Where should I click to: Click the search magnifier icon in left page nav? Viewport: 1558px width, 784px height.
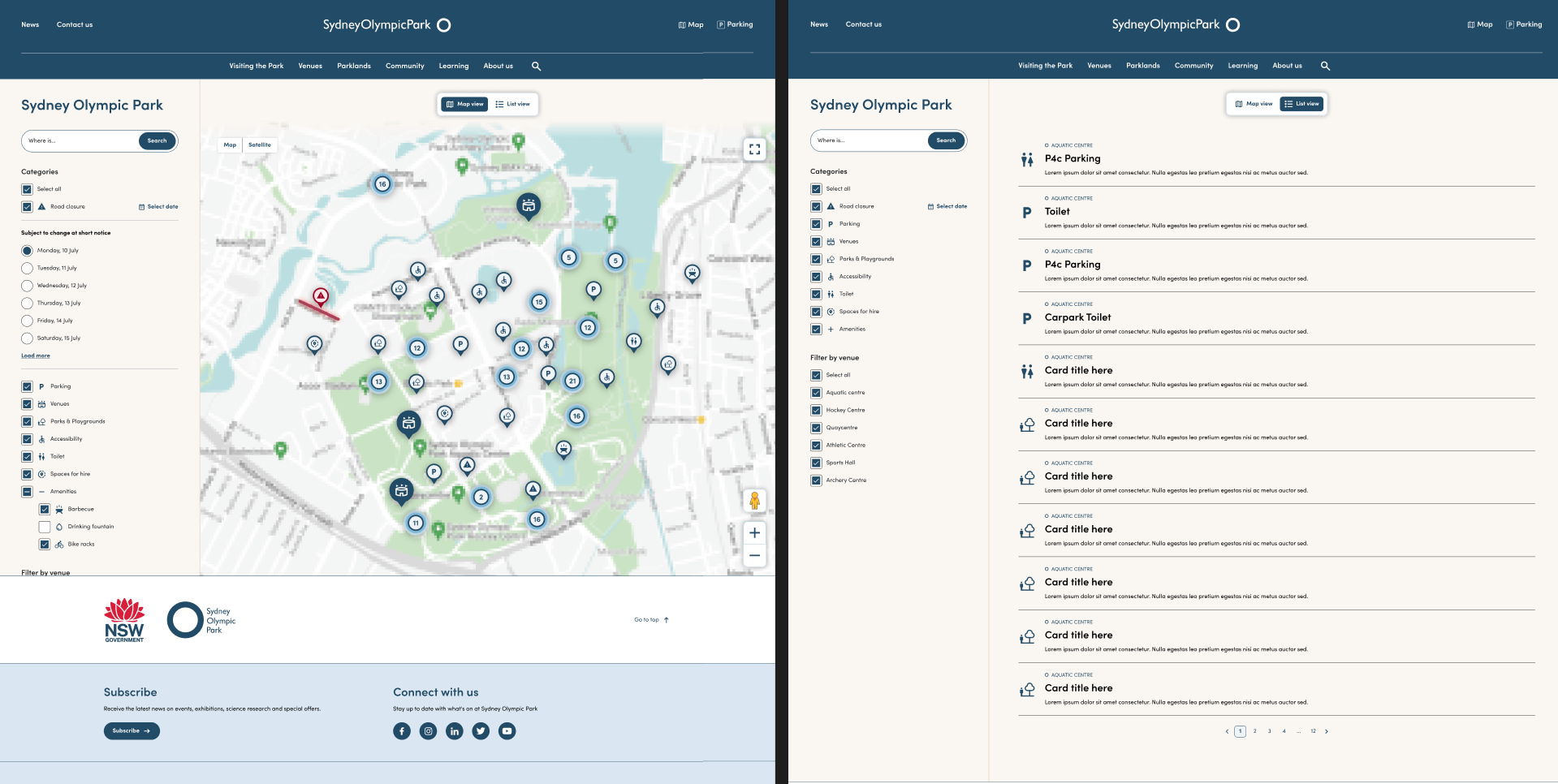(x=536, y=66)
